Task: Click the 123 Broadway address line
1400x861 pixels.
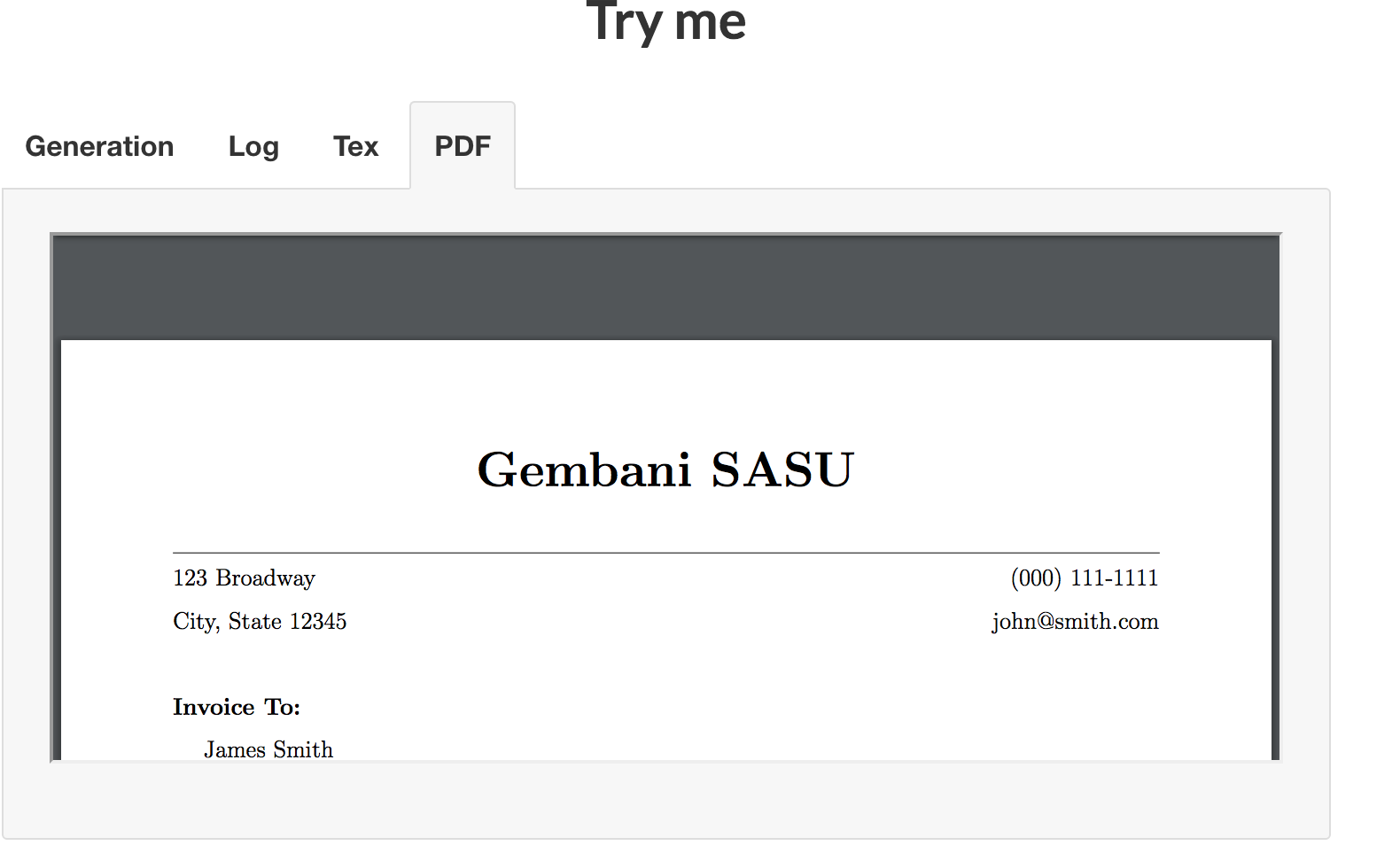Action: point(244,578)
